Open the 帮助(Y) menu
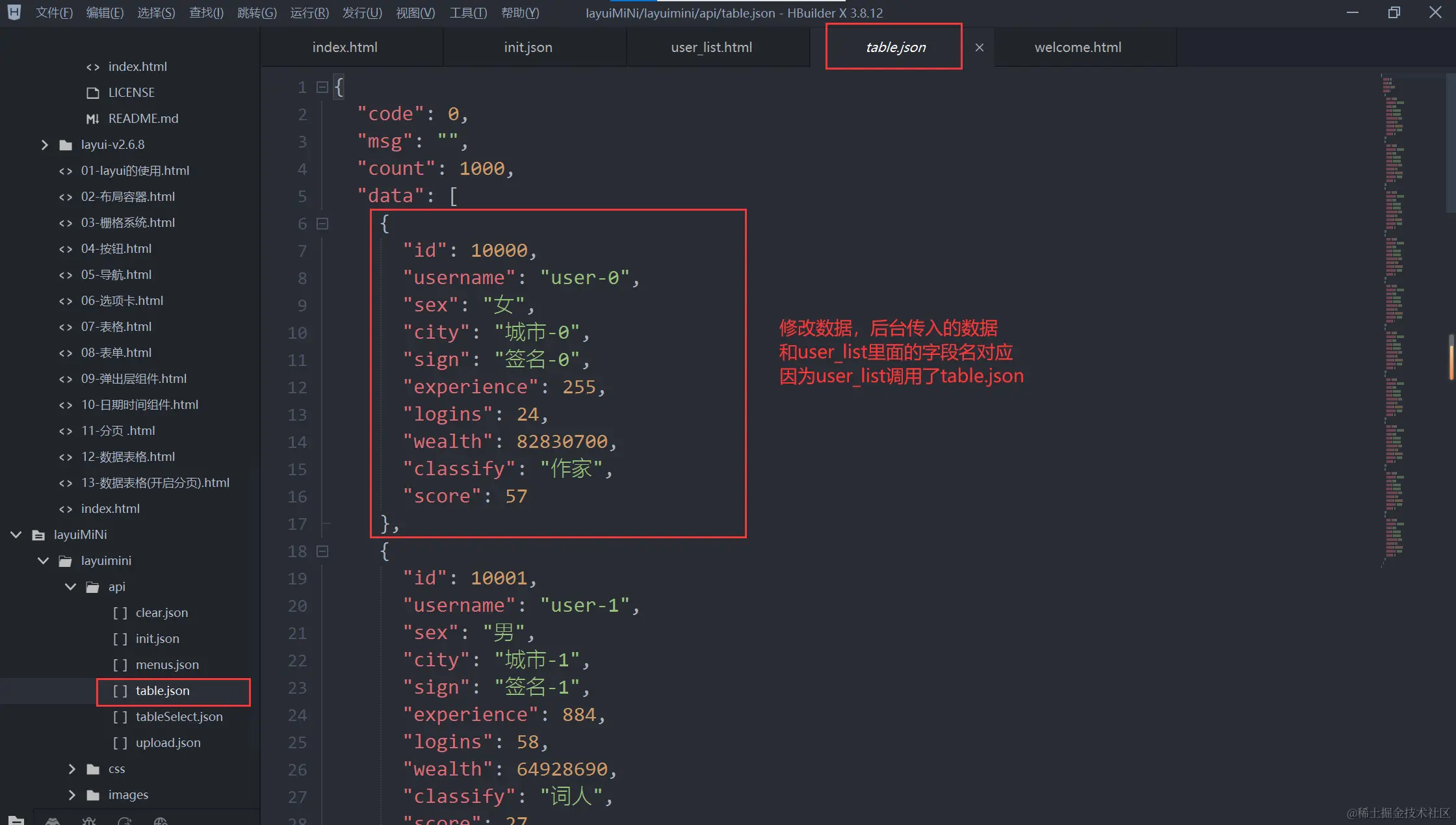Screen dimensions: 1456x825 pyautogui.click(x=520, y=12)
